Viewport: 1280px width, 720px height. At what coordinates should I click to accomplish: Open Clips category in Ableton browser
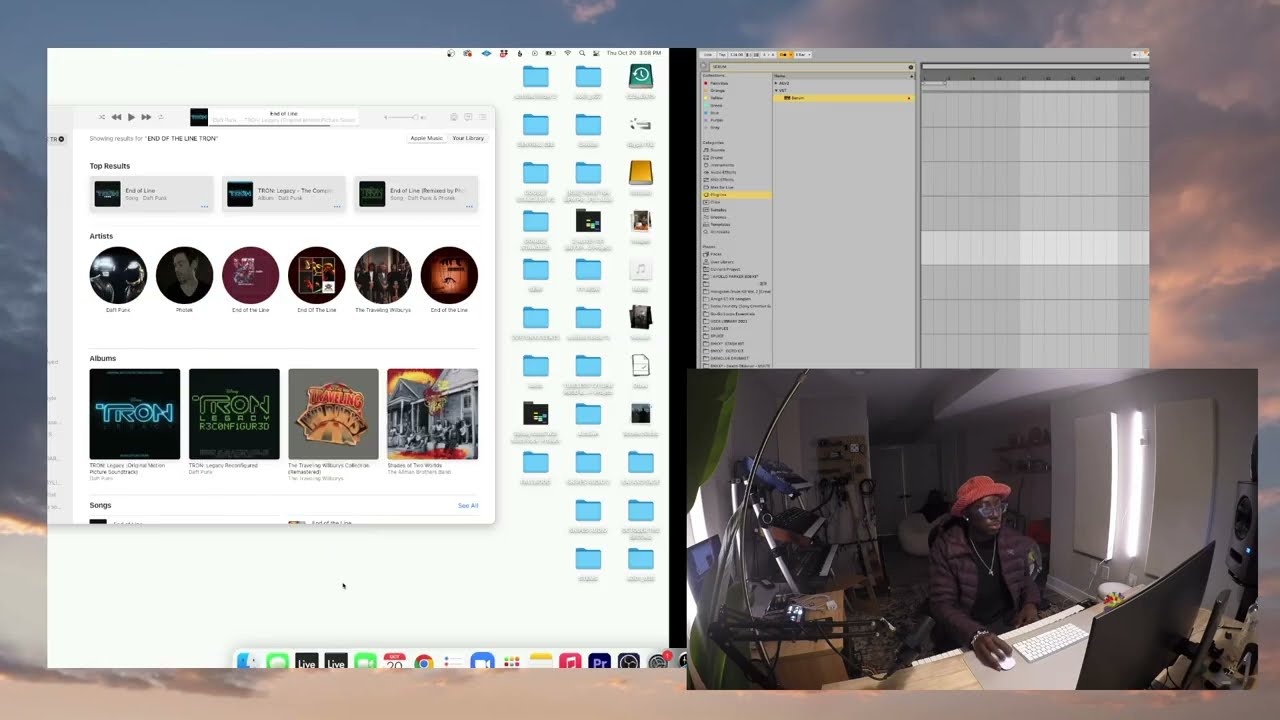pos(714,202)
